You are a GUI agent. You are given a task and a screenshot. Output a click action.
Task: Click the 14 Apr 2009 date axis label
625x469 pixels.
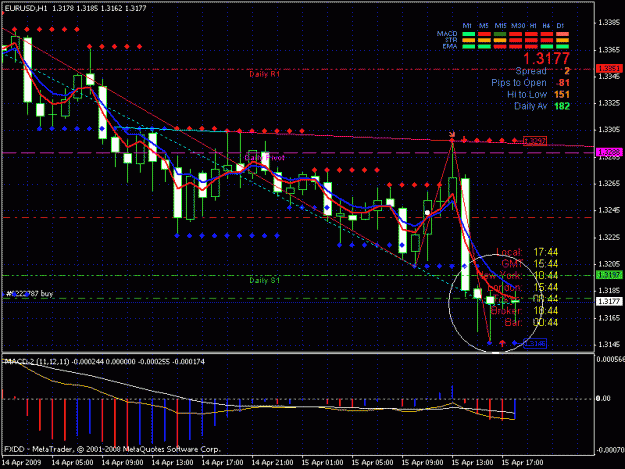pos(22,463)
